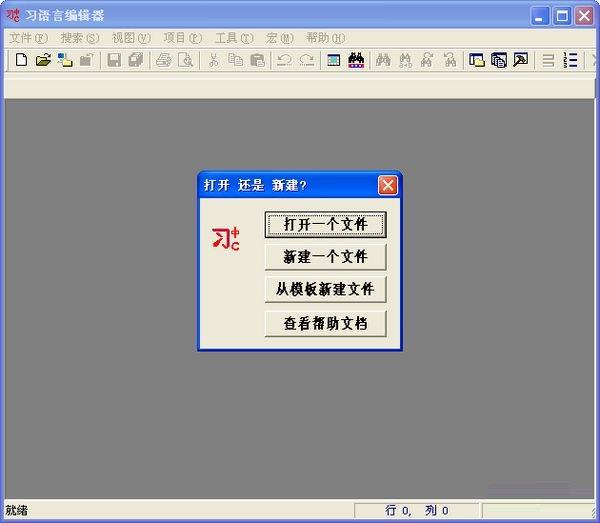Image resolution: width=600 pixels, height=523 pixels.
Task: Click the New file toolbar icon
Action: pyautogui.click(x=21, y=60)
